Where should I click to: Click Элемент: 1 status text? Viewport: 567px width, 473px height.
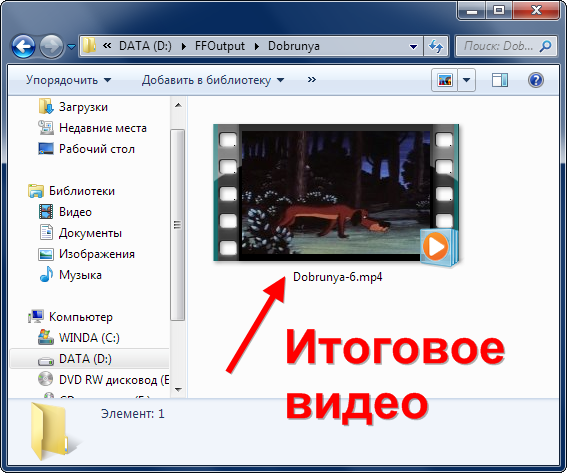click(x=133, y=414)
